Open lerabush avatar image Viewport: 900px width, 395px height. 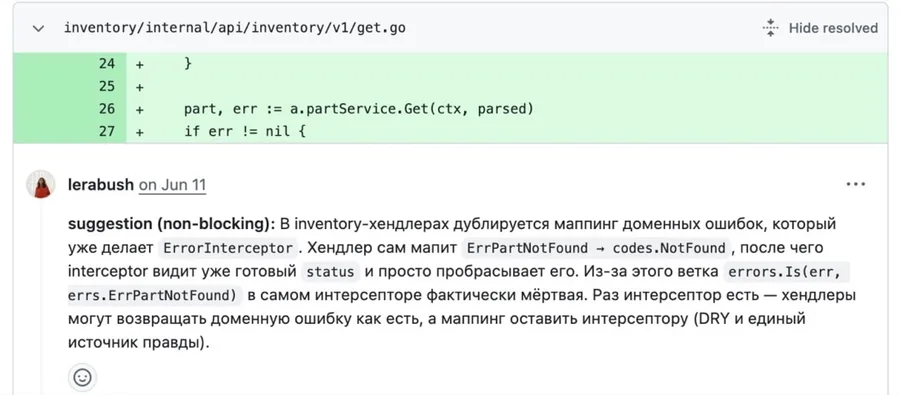[x=41, y=184]
